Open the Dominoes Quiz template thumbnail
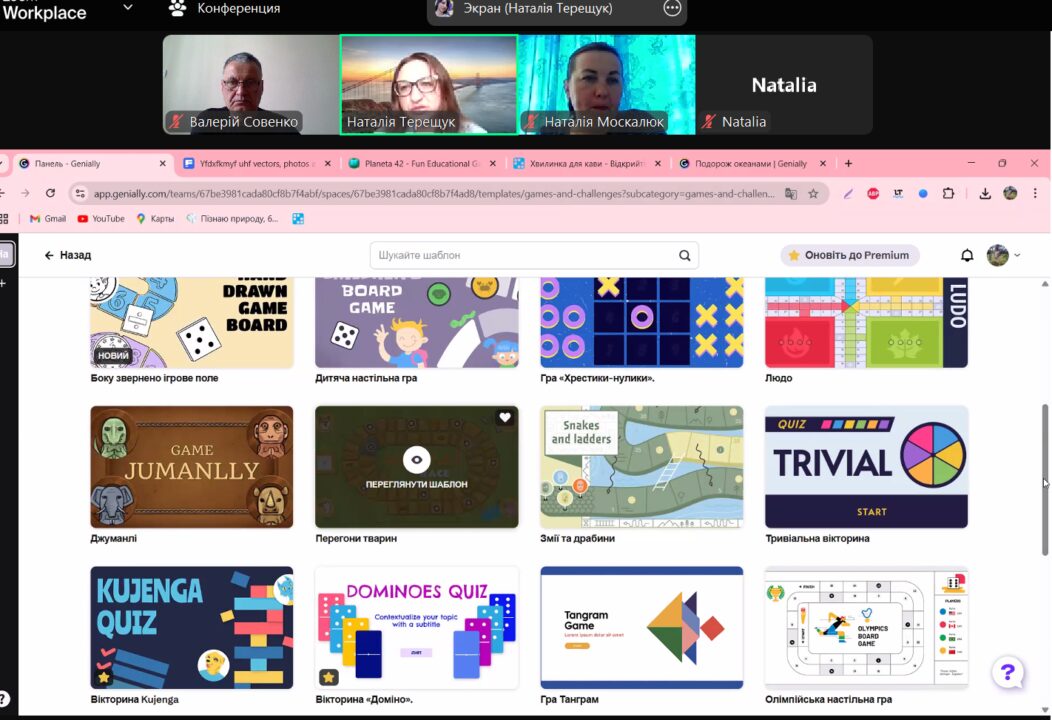The image size is (1052, 720). [x=417, y=627]
